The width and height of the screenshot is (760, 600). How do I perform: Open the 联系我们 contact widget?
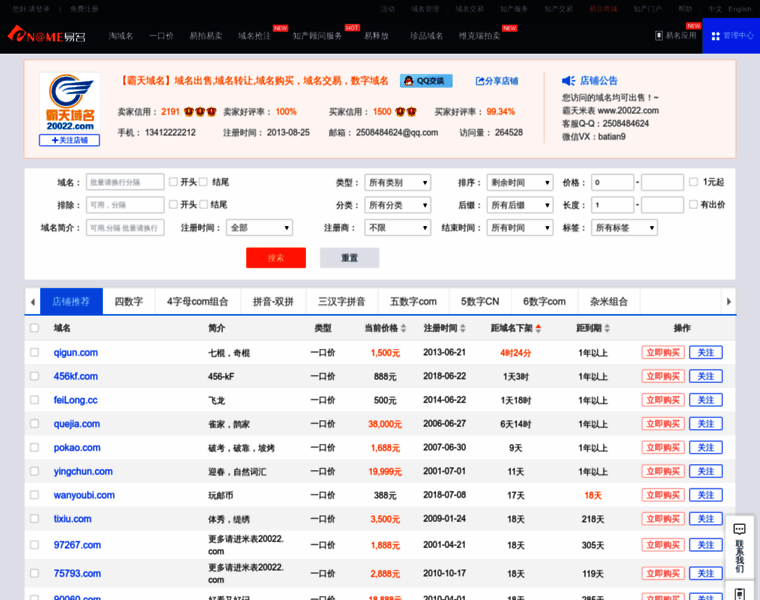tap(739, 548)
